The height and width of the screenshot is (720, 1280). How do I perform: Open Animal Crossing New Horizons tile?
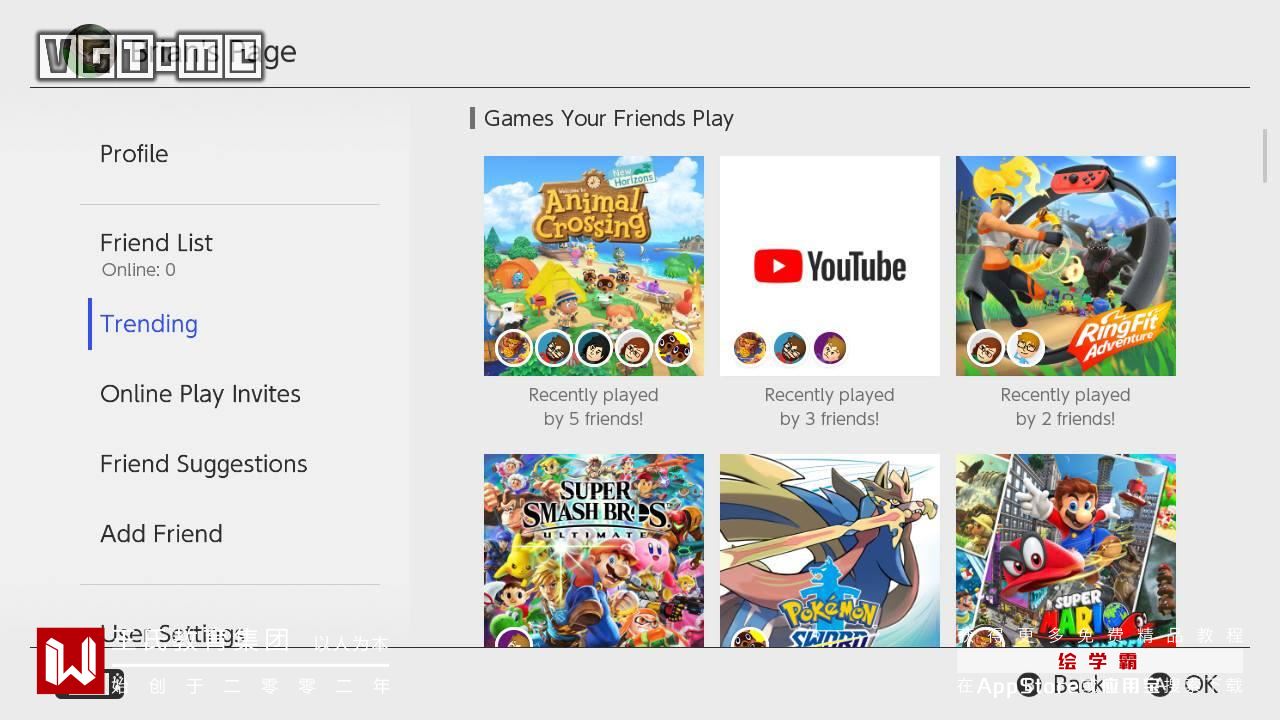tap(594, 266)
